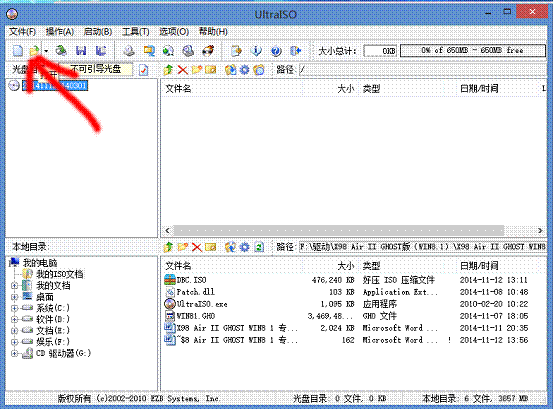Open the 操作(A) menu

point(60,32)
